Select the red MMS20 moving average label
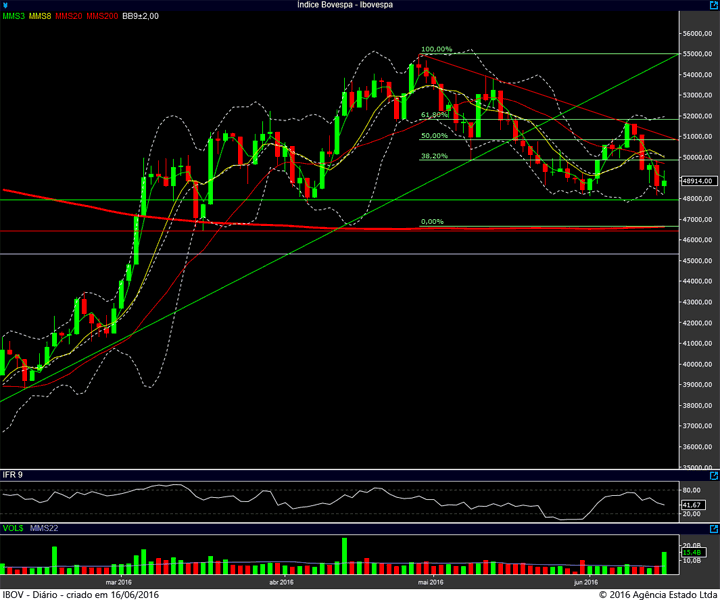 coord(68,16)
